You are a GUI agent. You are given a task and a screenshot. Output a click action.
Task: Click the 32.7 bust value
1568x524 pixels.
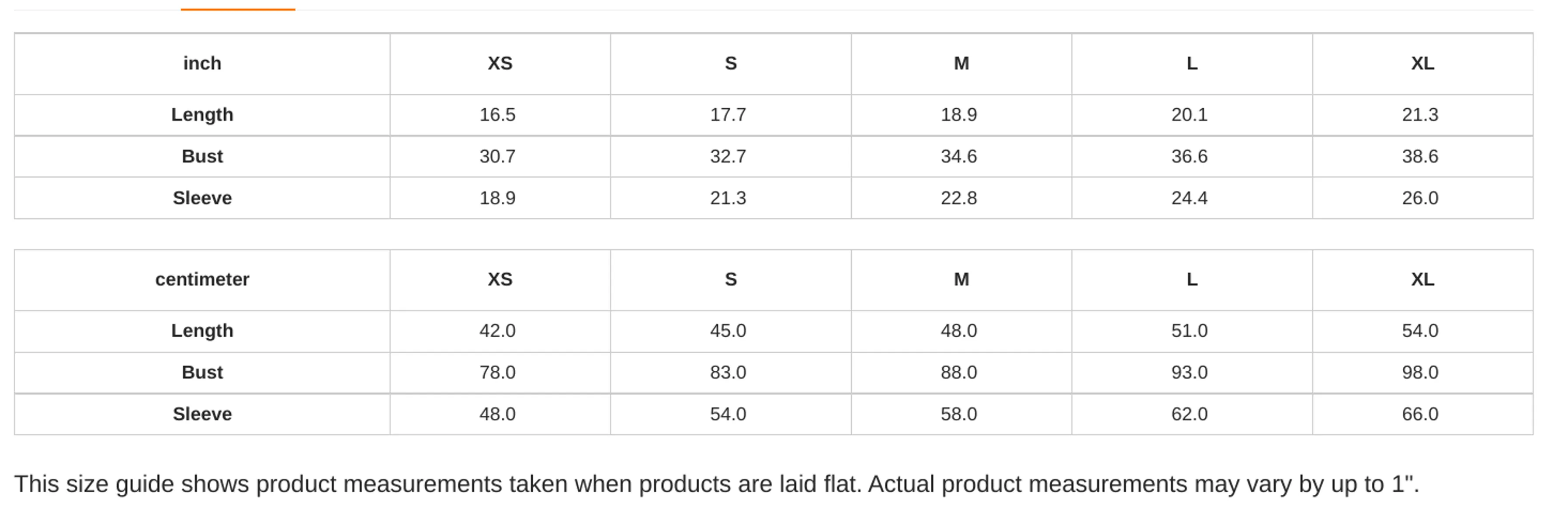728,156
